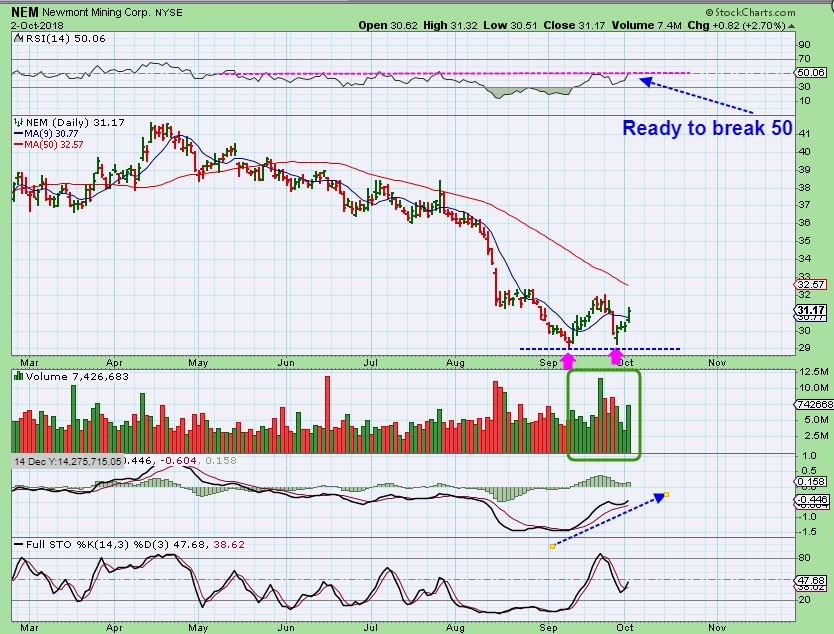
Task: Click the Open 30.62 value
Action: pyautogui.click(x=388, y=25)
